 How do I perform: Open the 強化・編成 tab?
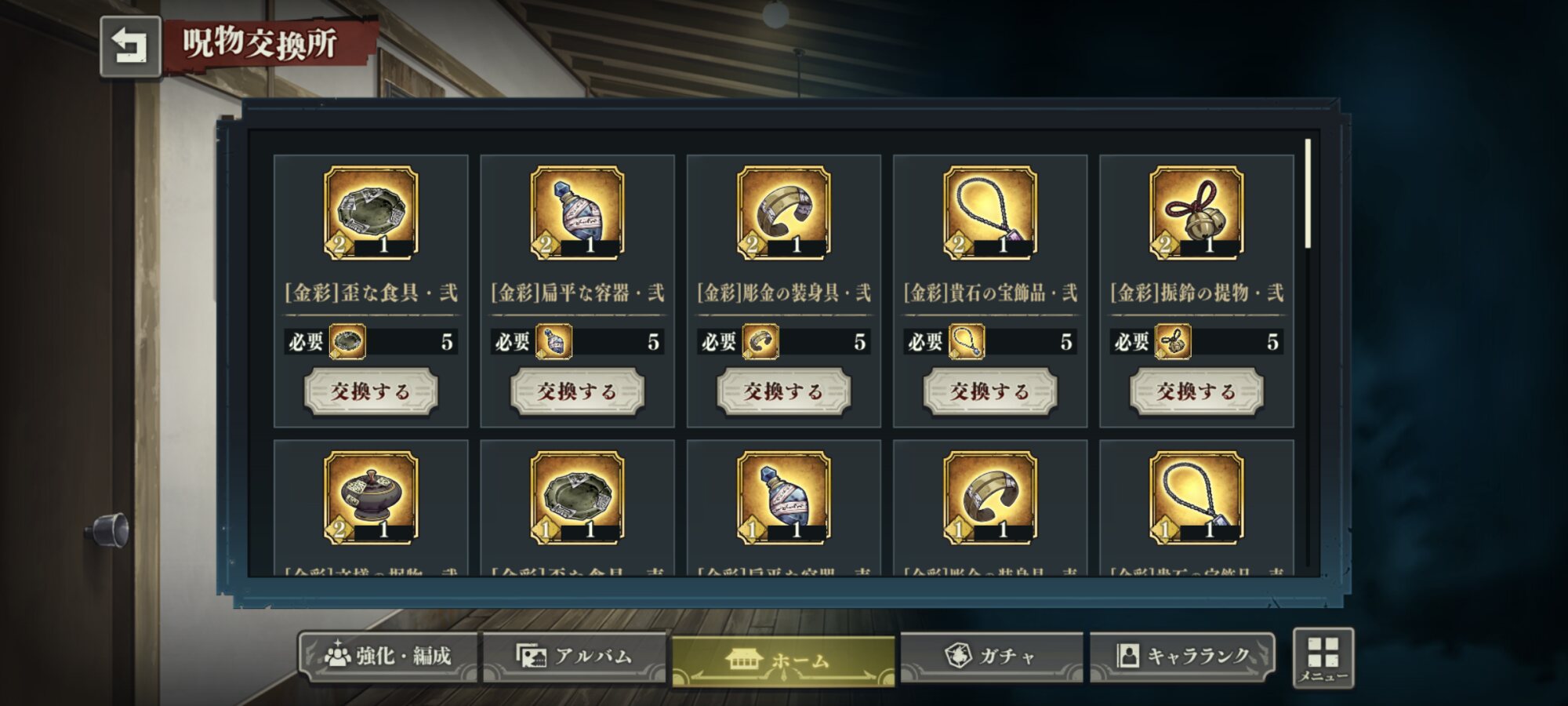(x=389, y=657)
